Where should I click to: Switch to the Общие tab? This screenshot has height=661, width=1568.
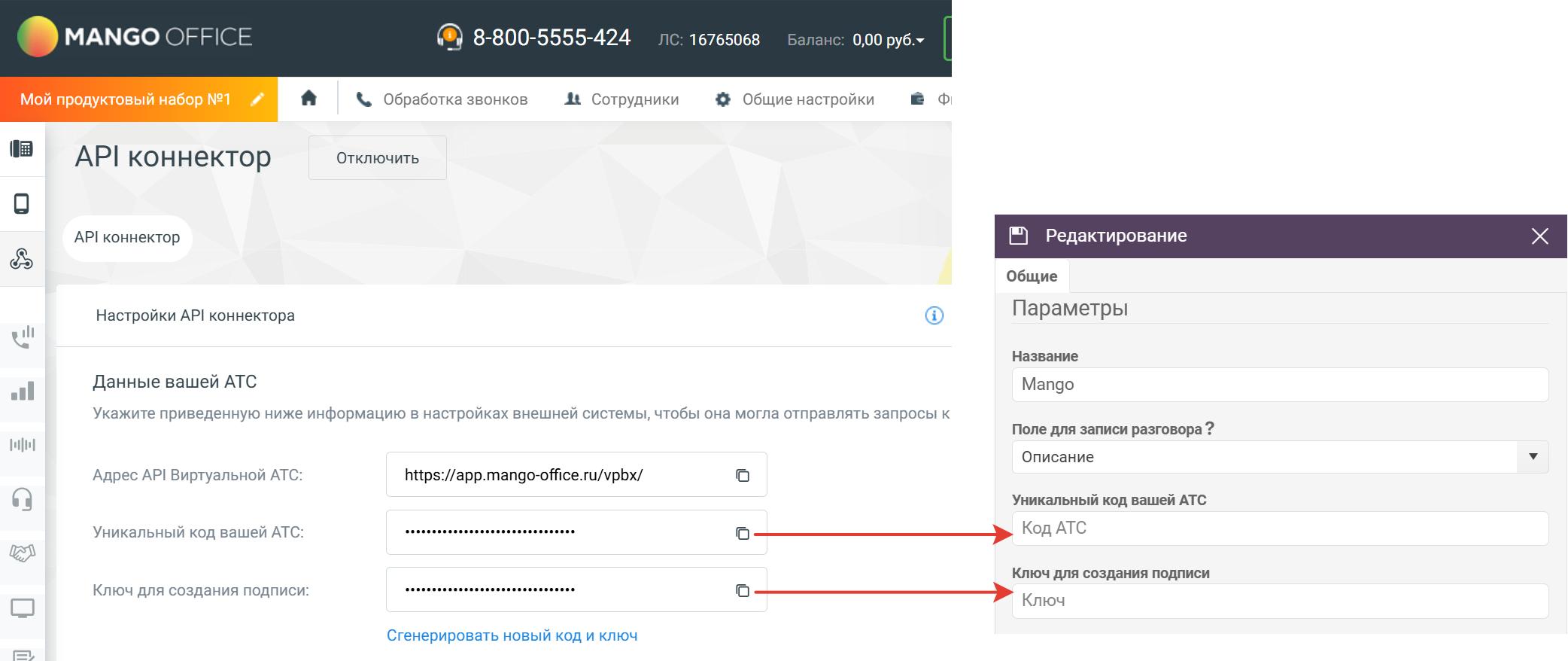pos(1032,276)
